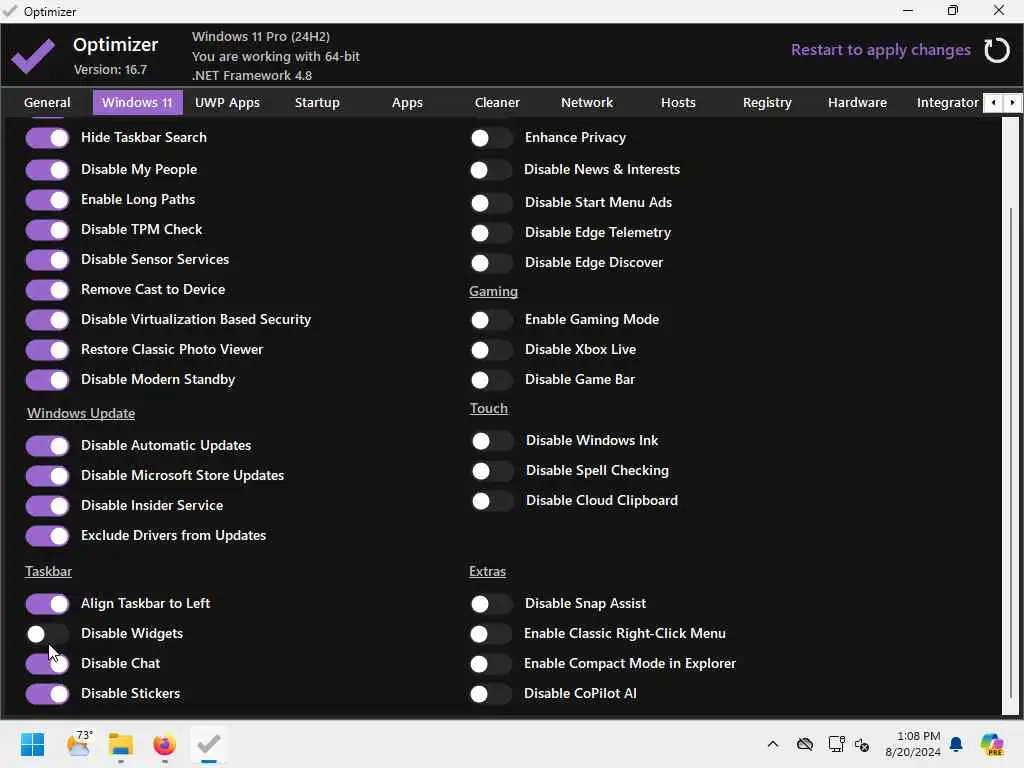Image resolution: width=1024 pixels, height=768 pixels.
Task: Enable Disable CoPilot AI switch
Action: click(491, 694)
